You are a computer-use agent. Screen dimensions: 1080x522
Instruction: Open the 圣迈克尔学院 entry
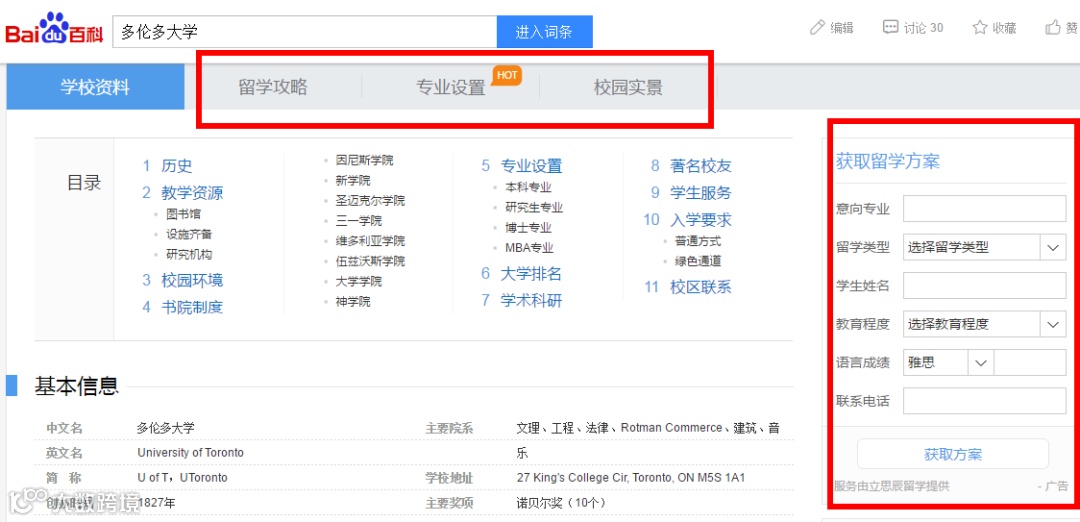(370, 201)
